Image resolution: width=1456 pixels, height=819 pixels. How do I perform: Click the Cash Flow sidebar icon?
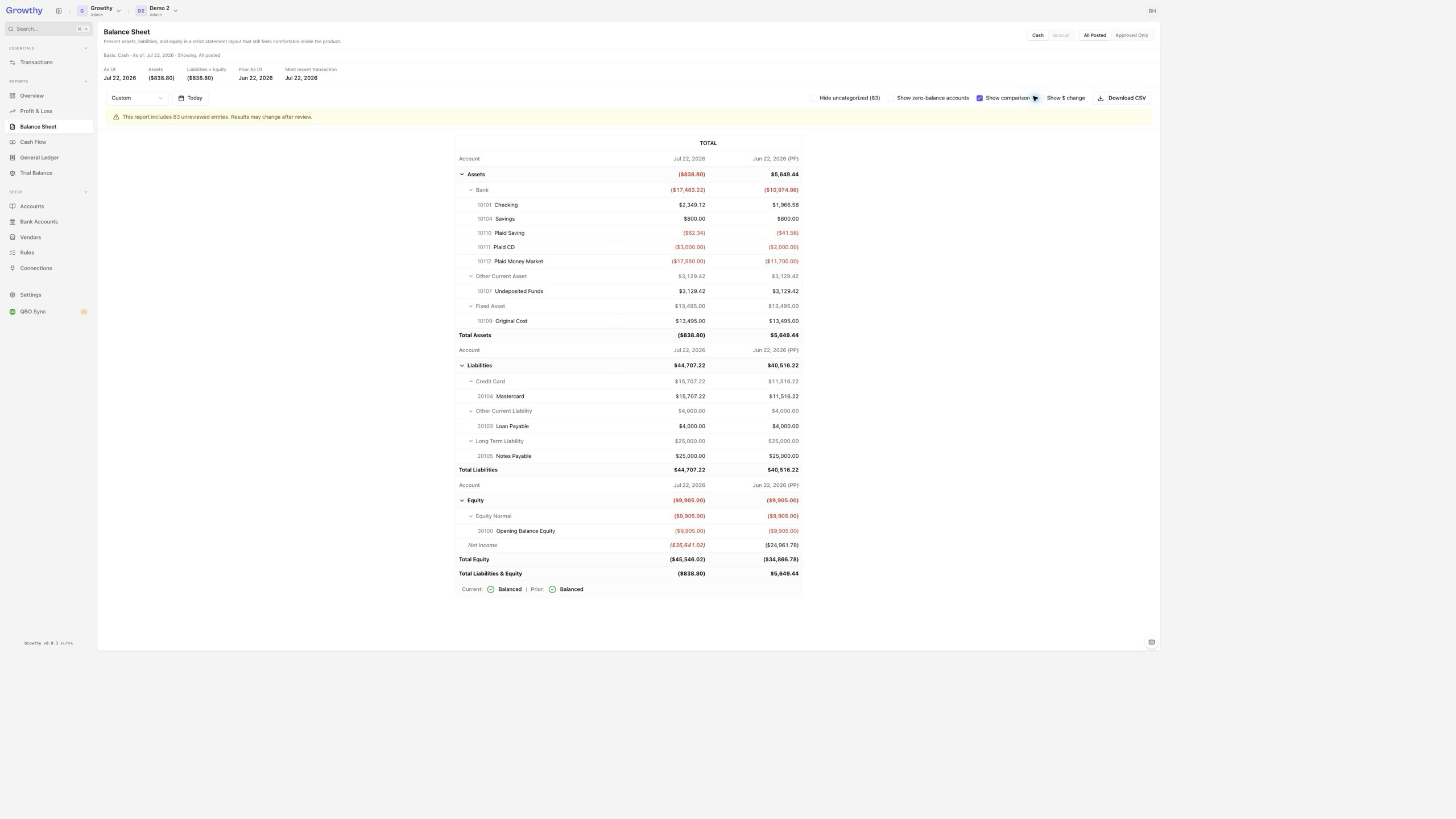tap(13, 142)
